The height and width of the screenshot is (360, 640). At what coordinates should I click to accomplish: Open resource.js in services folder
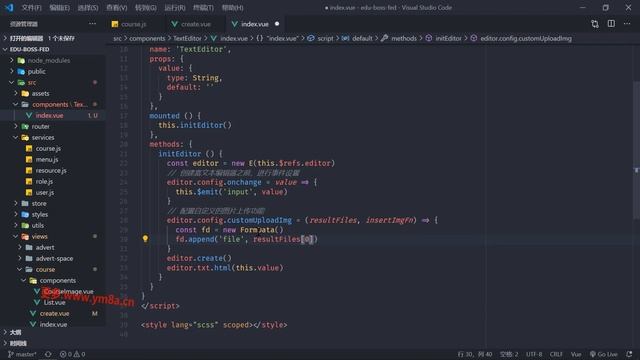click(x=53, y=171)
